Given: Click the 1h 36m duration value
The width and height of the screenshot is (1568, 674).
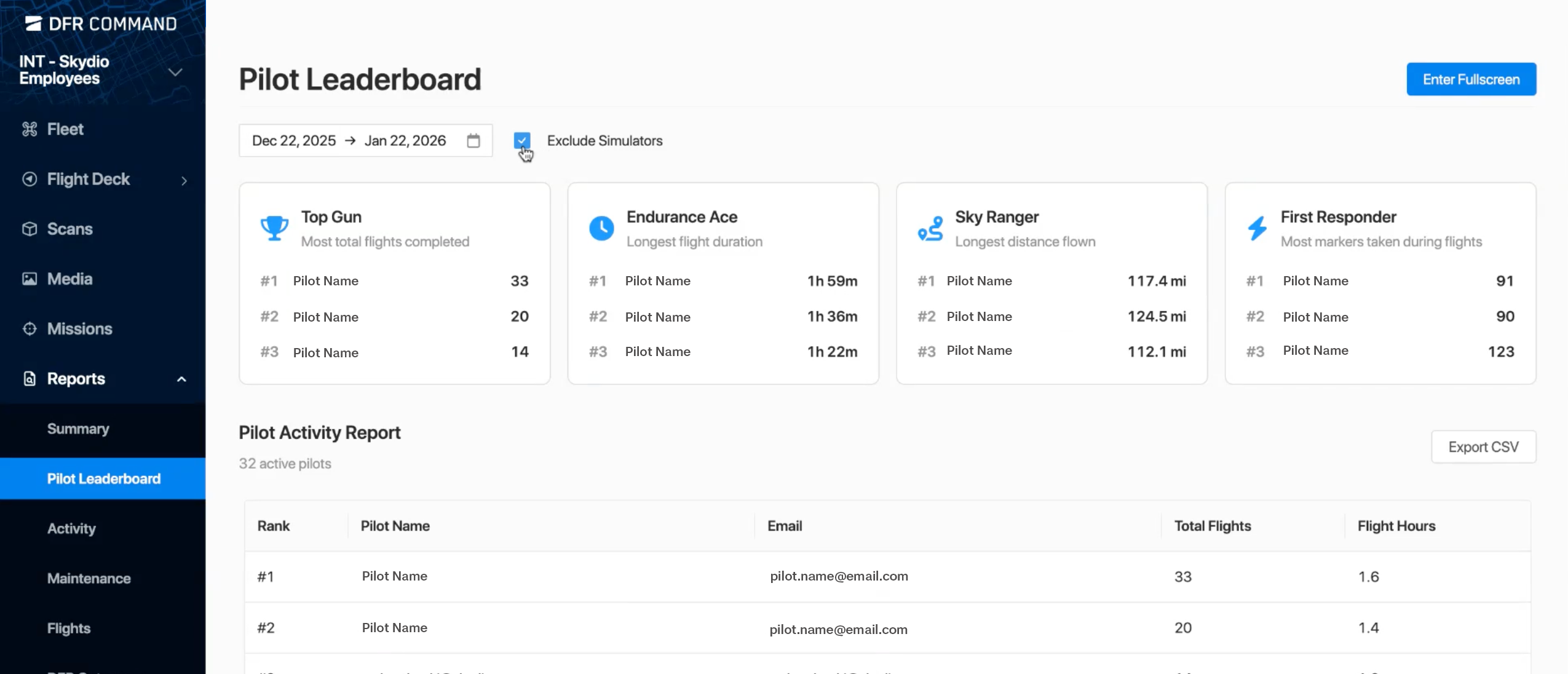Looking at the screenshot, I should point(833,316).
